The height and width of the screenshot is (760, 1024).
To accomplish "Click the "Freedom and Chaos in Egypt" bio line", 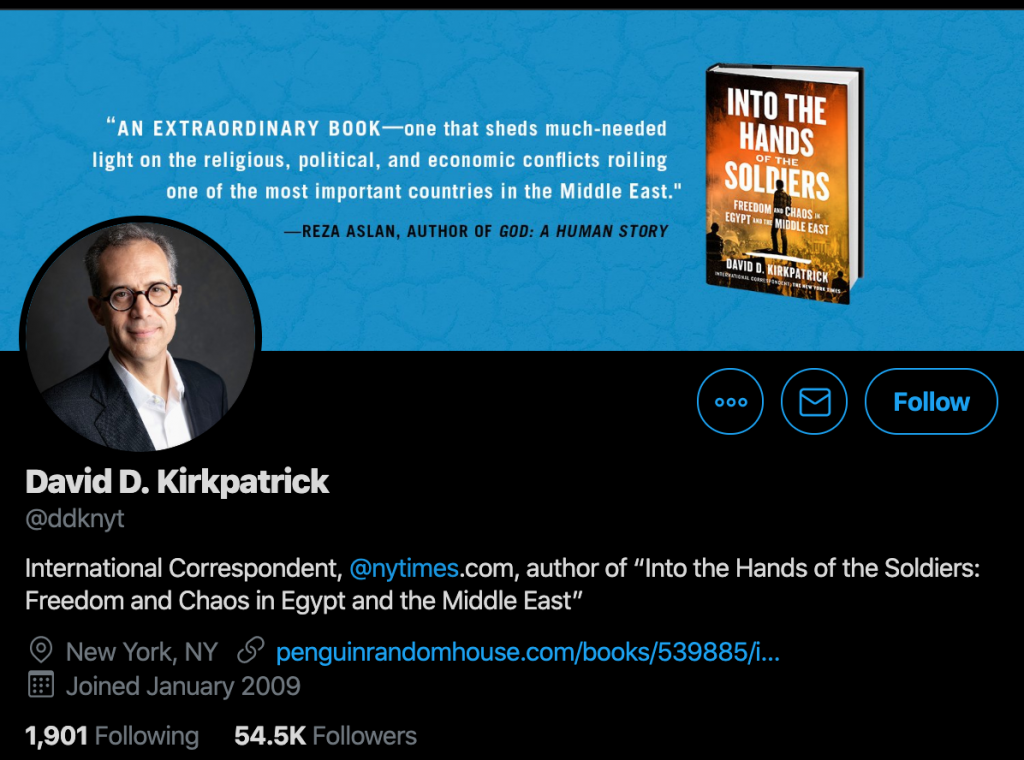I will click(x=304, y=601).
